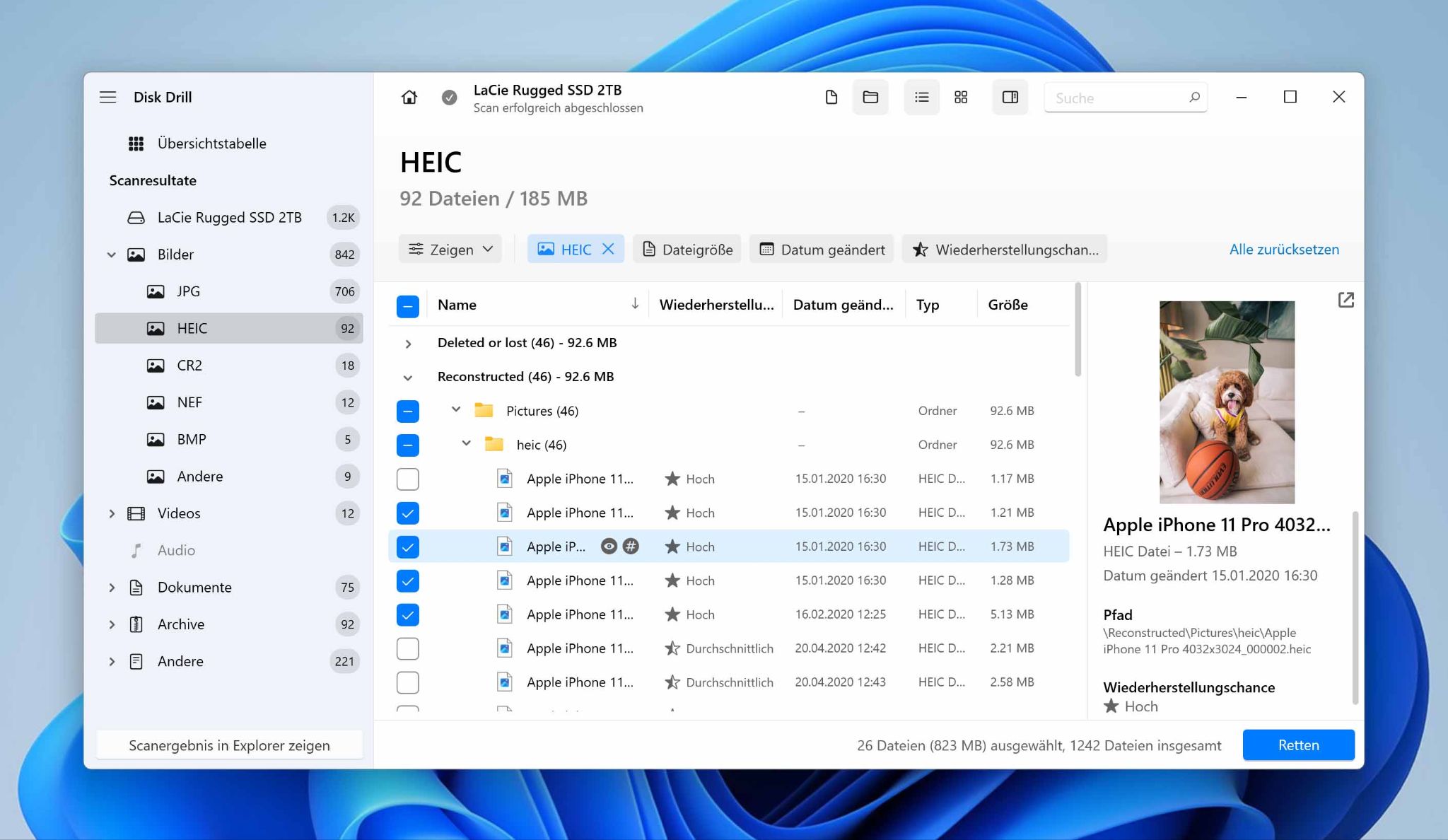Toggle checkbox for heic (46) folder
The width and height of the screenshot is (1448, 840).
click(x=408, y=445)
